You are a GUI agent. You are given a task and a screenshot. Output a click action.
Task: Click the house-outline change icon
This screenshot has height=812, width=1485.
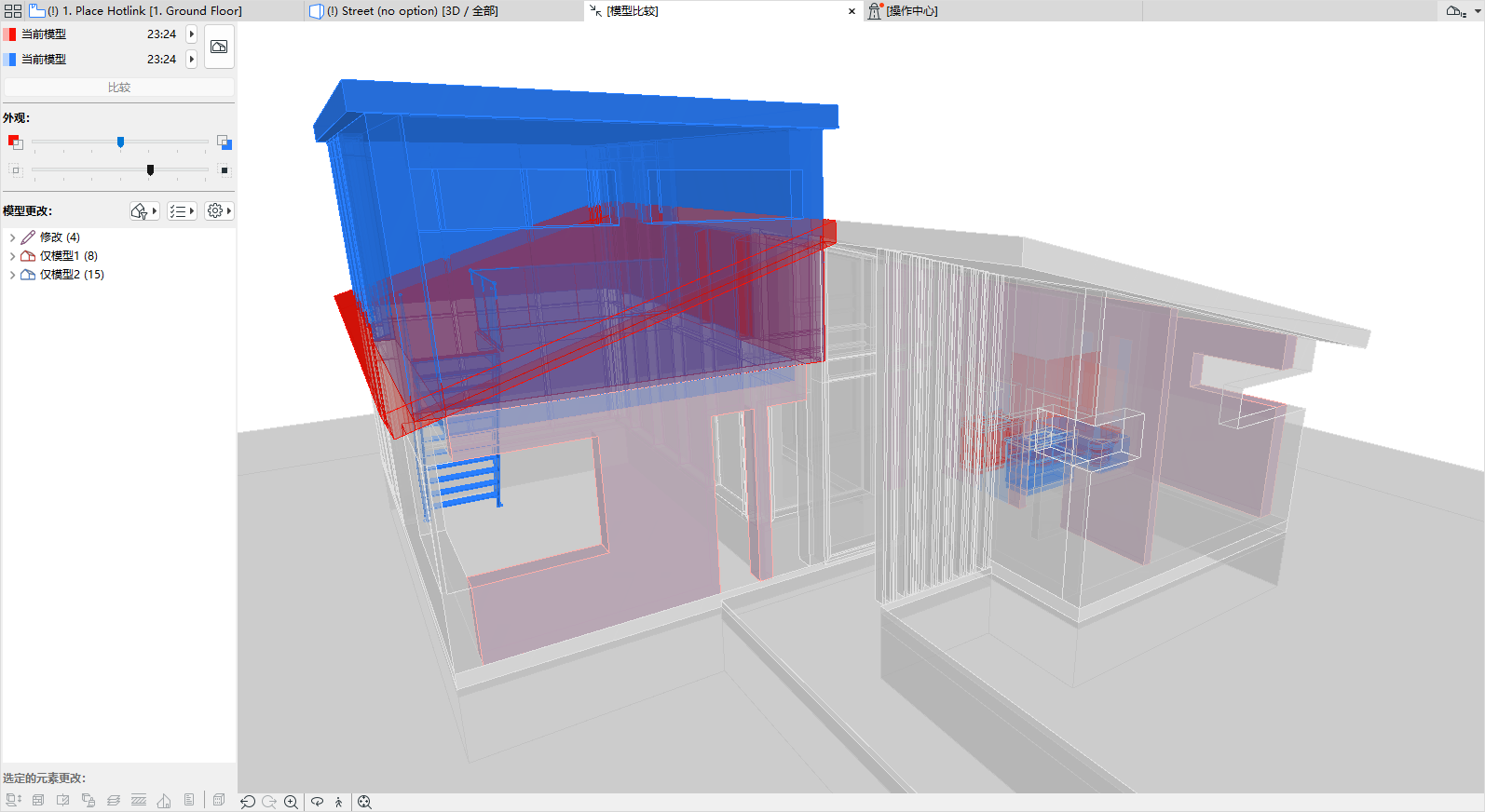click(x=164, y=801)
